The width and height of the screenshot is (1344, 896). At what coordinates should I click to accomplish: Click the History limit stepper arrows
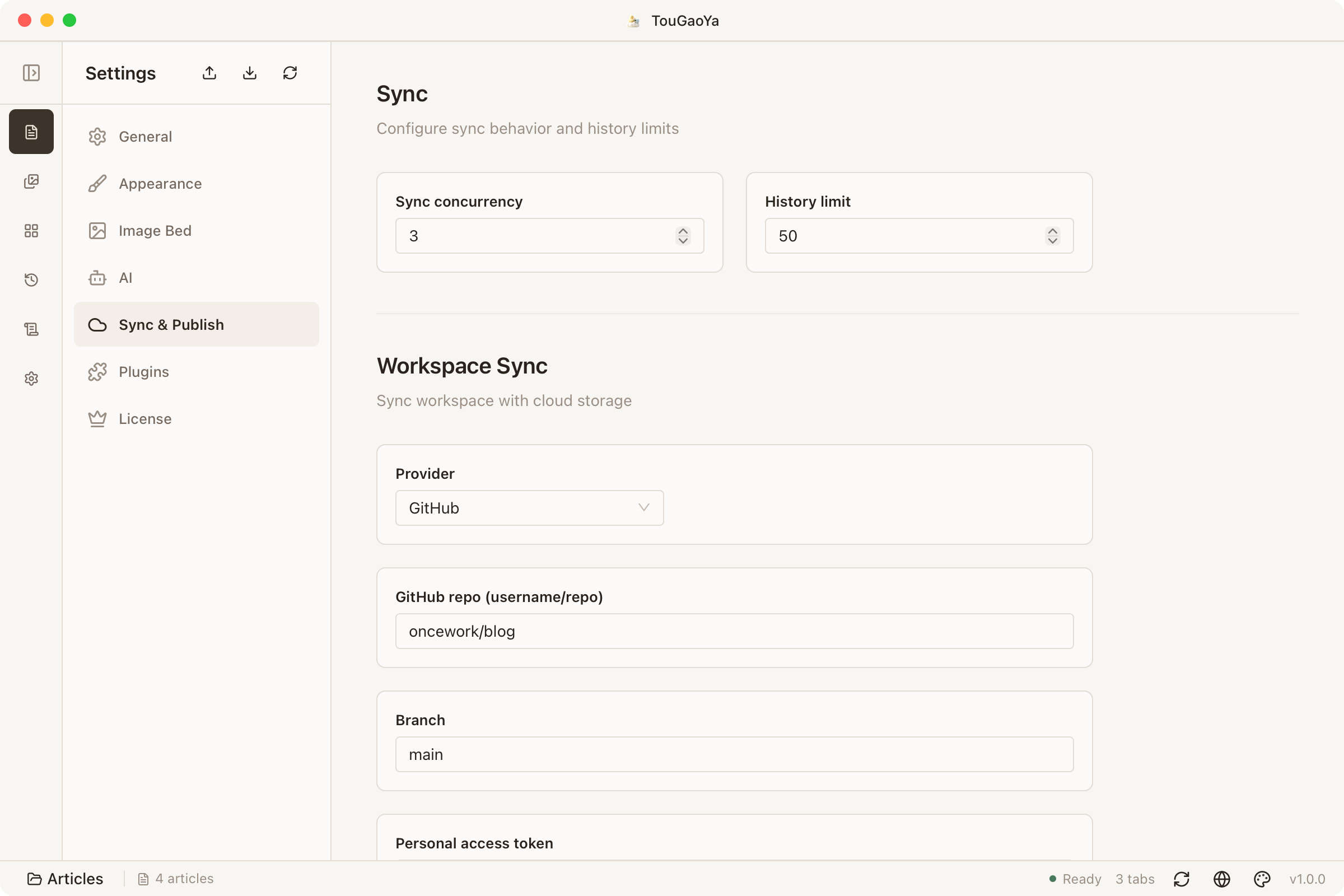click(x=1053, y=236)
